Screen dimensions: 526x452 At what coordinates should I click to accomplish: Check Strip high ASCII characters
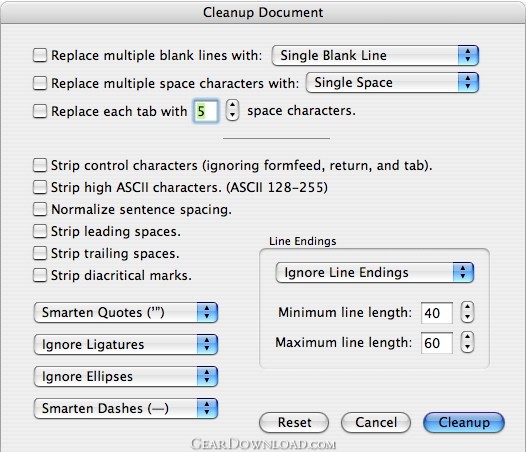click(40, 187)
